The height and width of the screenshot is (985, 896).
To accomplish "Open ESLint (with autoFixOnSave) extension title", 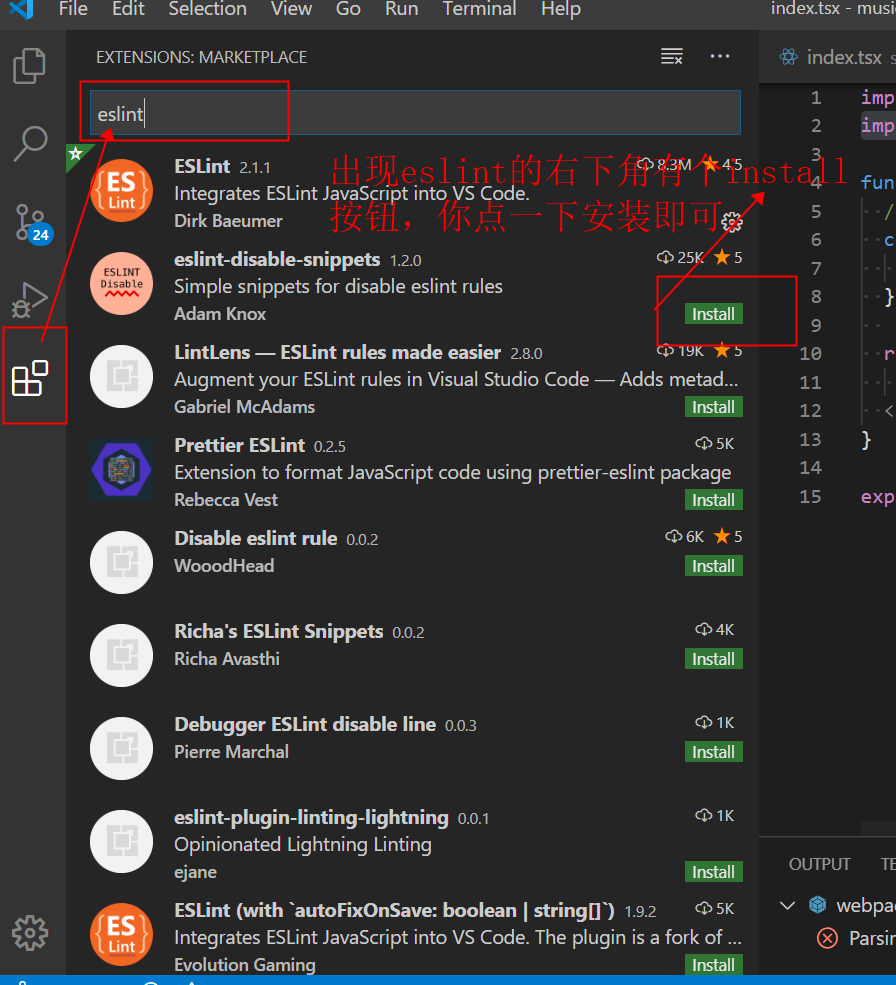I will [395, 910].
